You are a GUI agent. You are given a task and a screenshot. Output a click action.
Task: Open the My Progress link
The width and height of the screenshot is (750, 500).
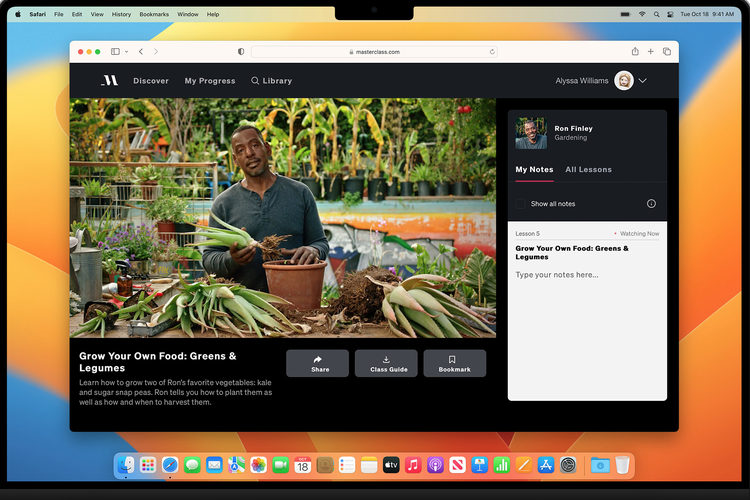coord(210,81)
